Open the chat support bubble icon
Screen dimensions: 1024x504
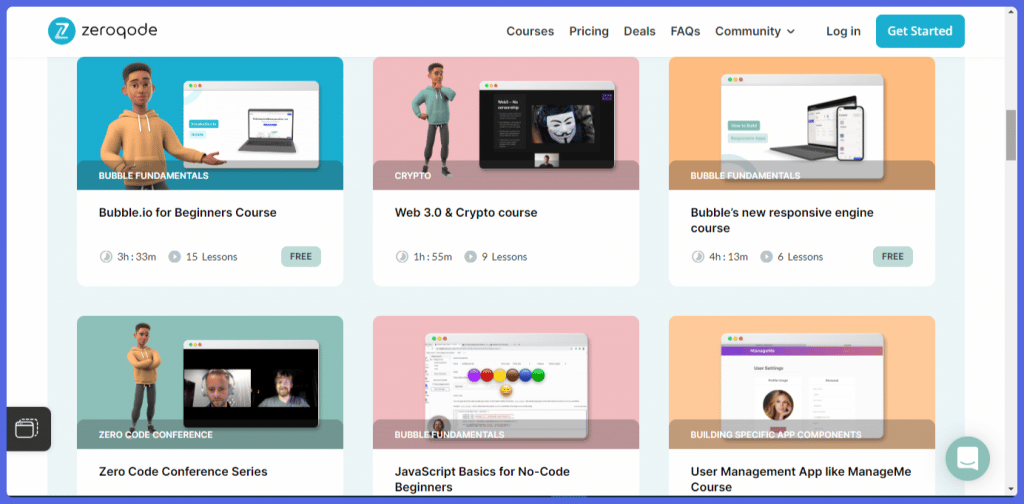pyautogui.click(x=967, y=458)
